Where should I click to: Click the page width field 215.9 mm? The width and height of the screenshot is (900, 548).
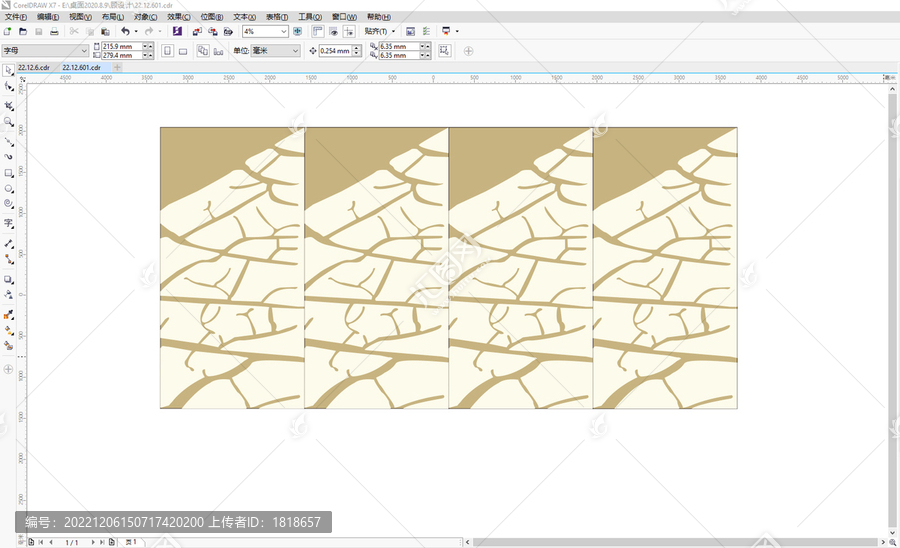tap(122, 46)
